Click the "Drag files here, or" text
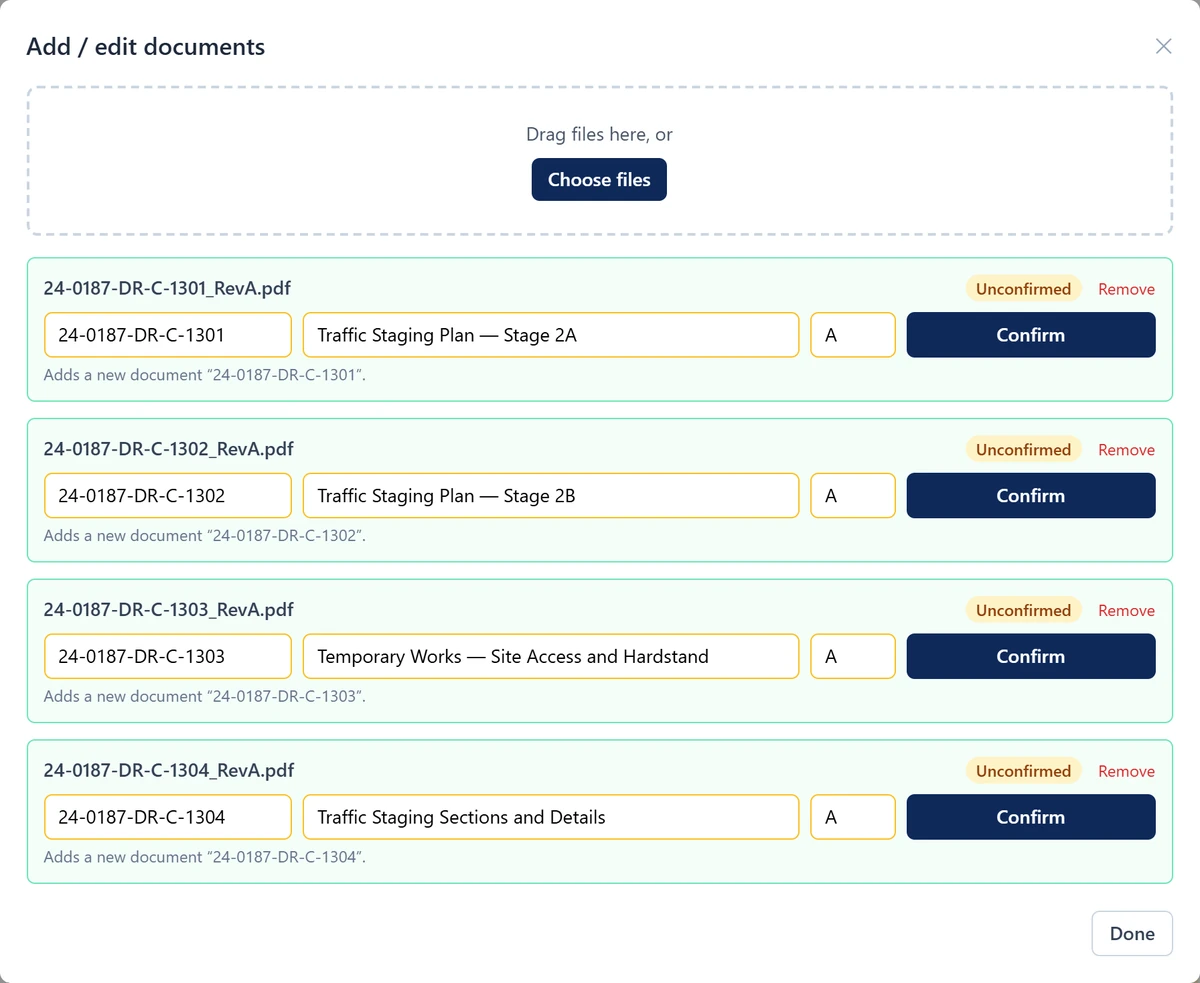 (599, 135)
